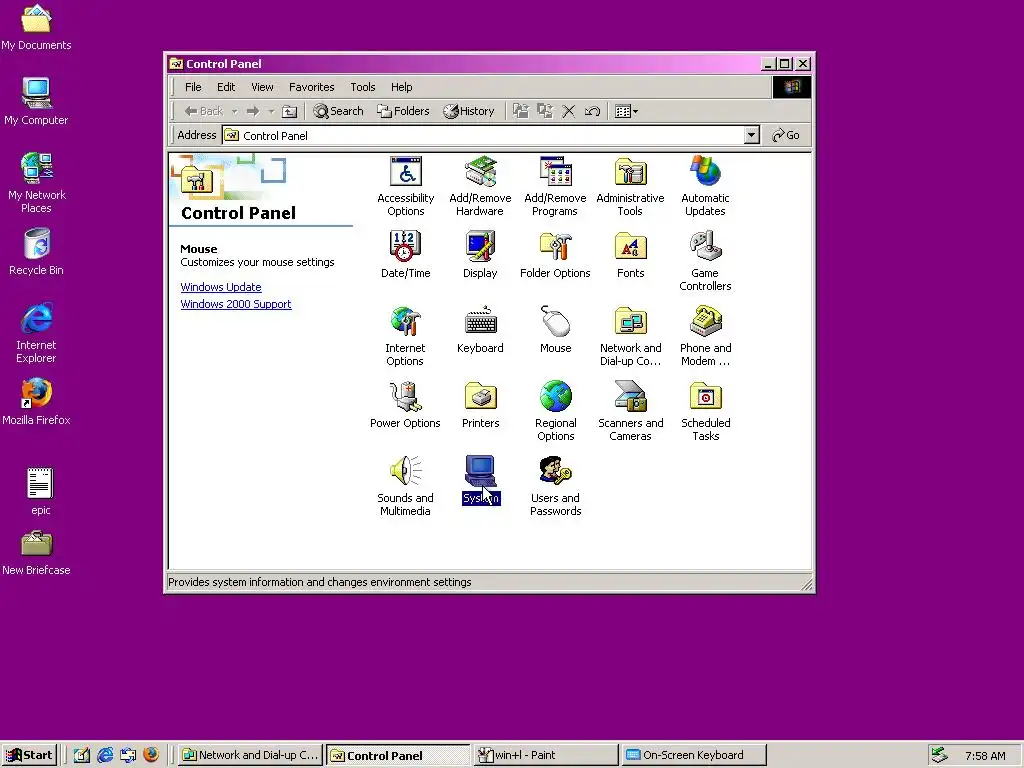Screen dimensions: 1024x768
Task: Open Game Controllers applet
Action: tap(705, 261)
